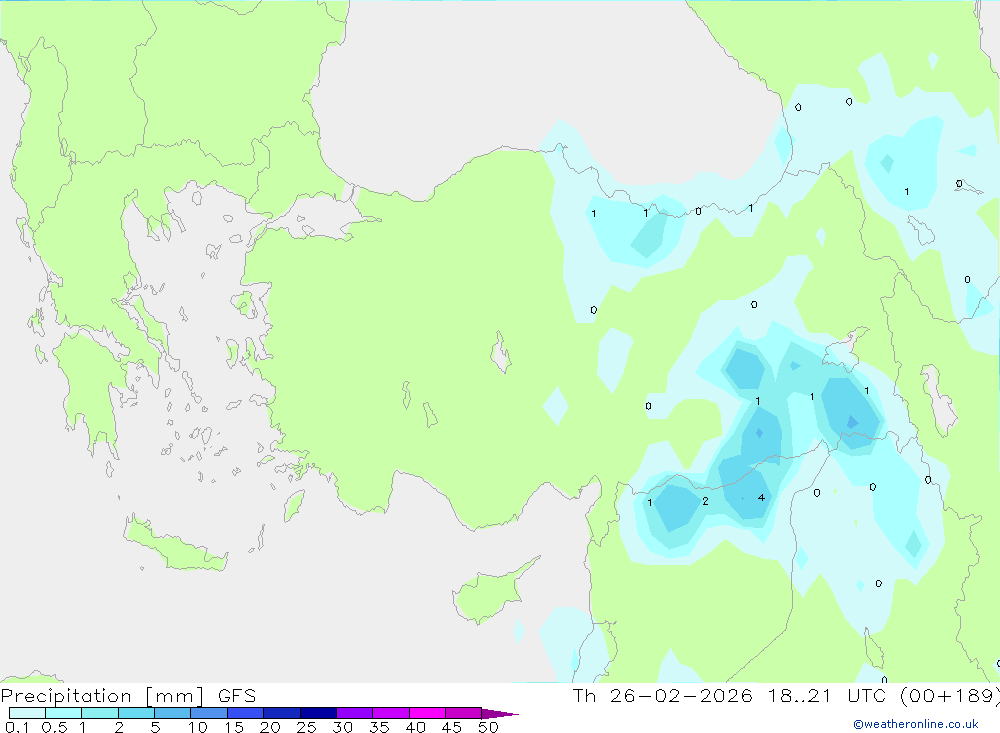Screen dimensions: 1000x733
Task: Select the 5–10 mm blue legend swatch
Action: pos(173,713)
